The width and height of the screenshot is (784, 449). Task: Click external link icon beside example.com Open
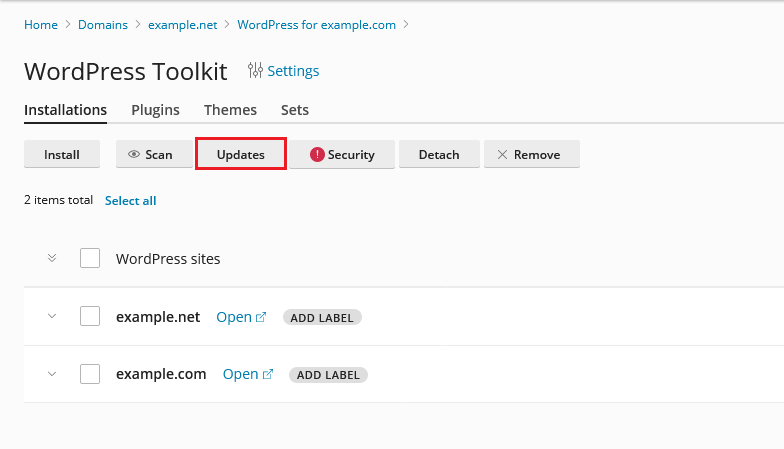[268, 374]
